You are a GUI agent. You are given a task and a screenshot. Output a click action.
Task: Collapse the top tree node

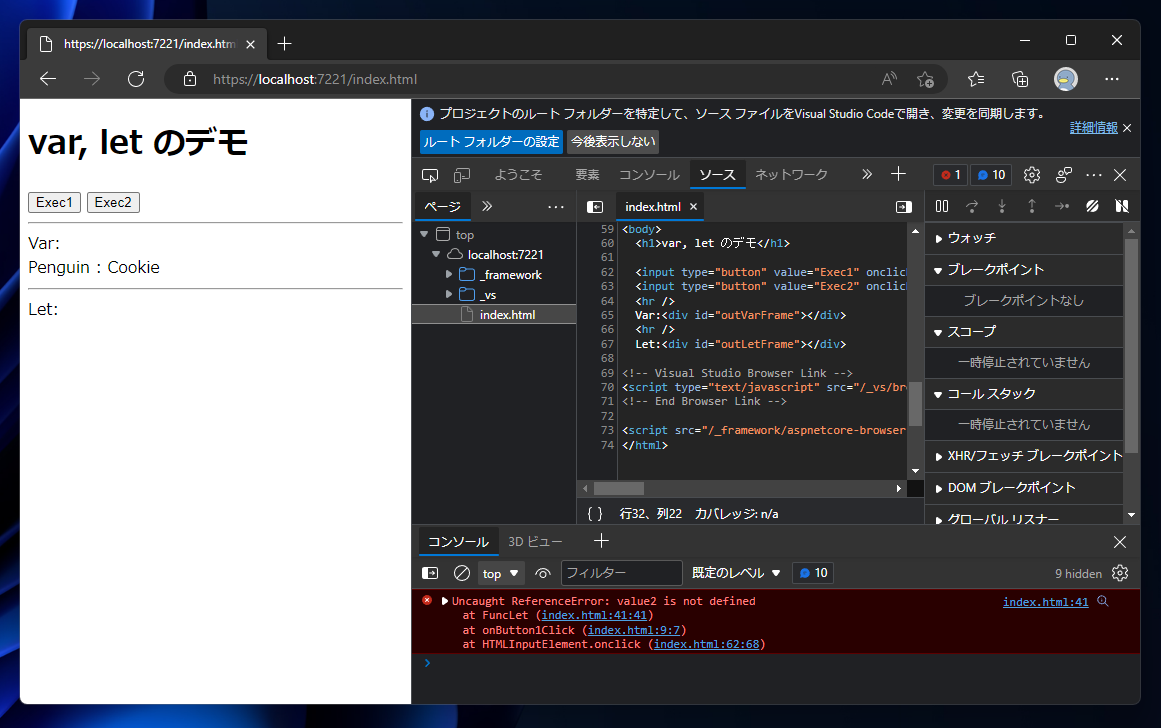tap(424, 234)
